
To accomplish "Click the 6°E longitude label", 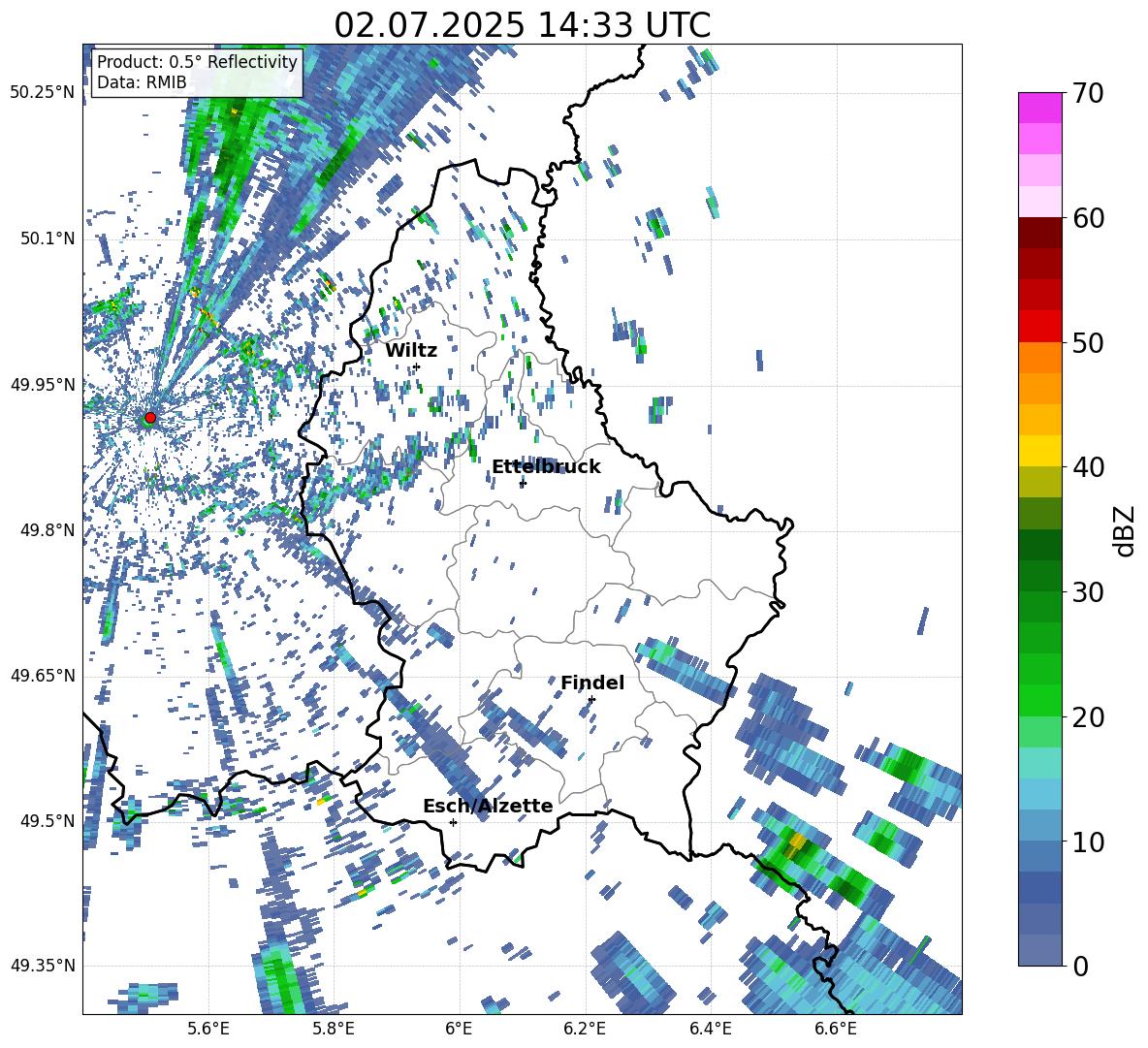I will [459, 1029].
